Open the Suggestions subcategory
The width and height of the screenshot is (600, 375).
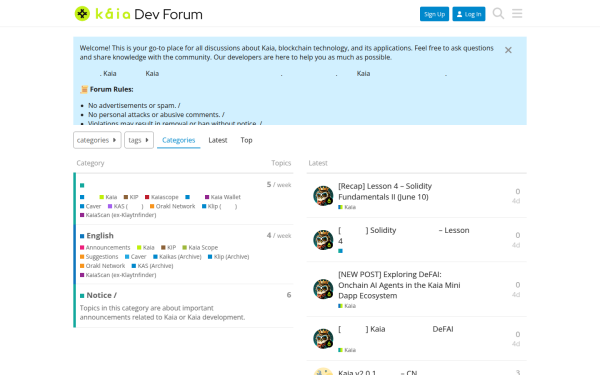pos(99,257)
